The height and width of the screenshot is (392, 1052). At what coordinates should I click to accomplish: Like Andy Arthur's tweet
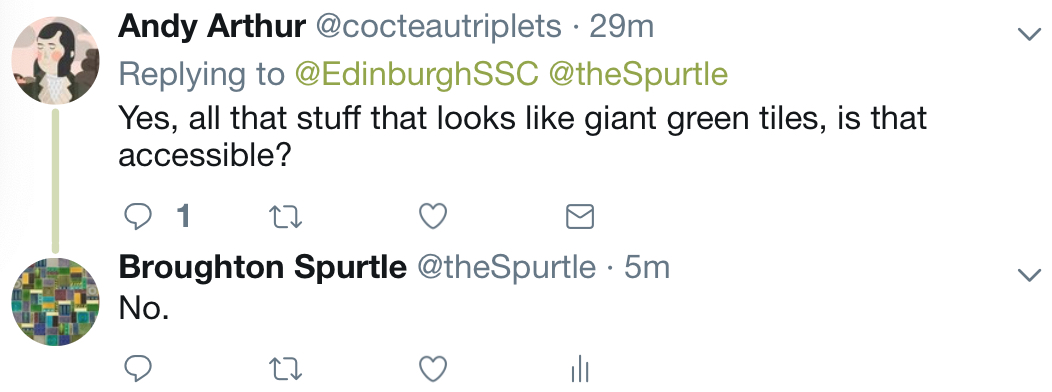coord(433,217)
